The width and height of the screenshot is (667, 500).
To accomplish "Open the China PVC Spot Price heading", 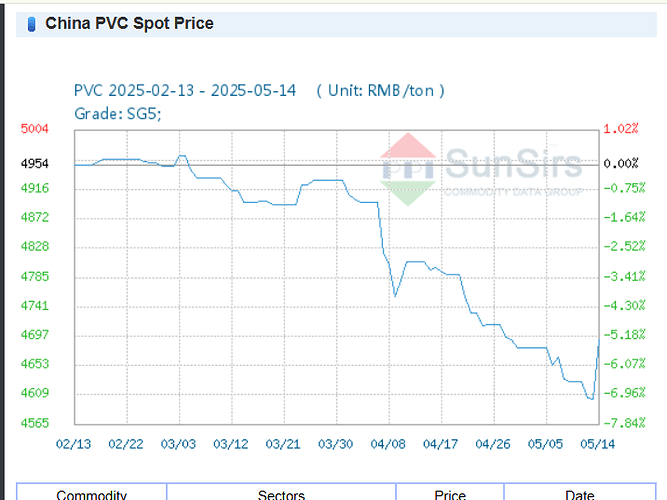I will point(129,23).
